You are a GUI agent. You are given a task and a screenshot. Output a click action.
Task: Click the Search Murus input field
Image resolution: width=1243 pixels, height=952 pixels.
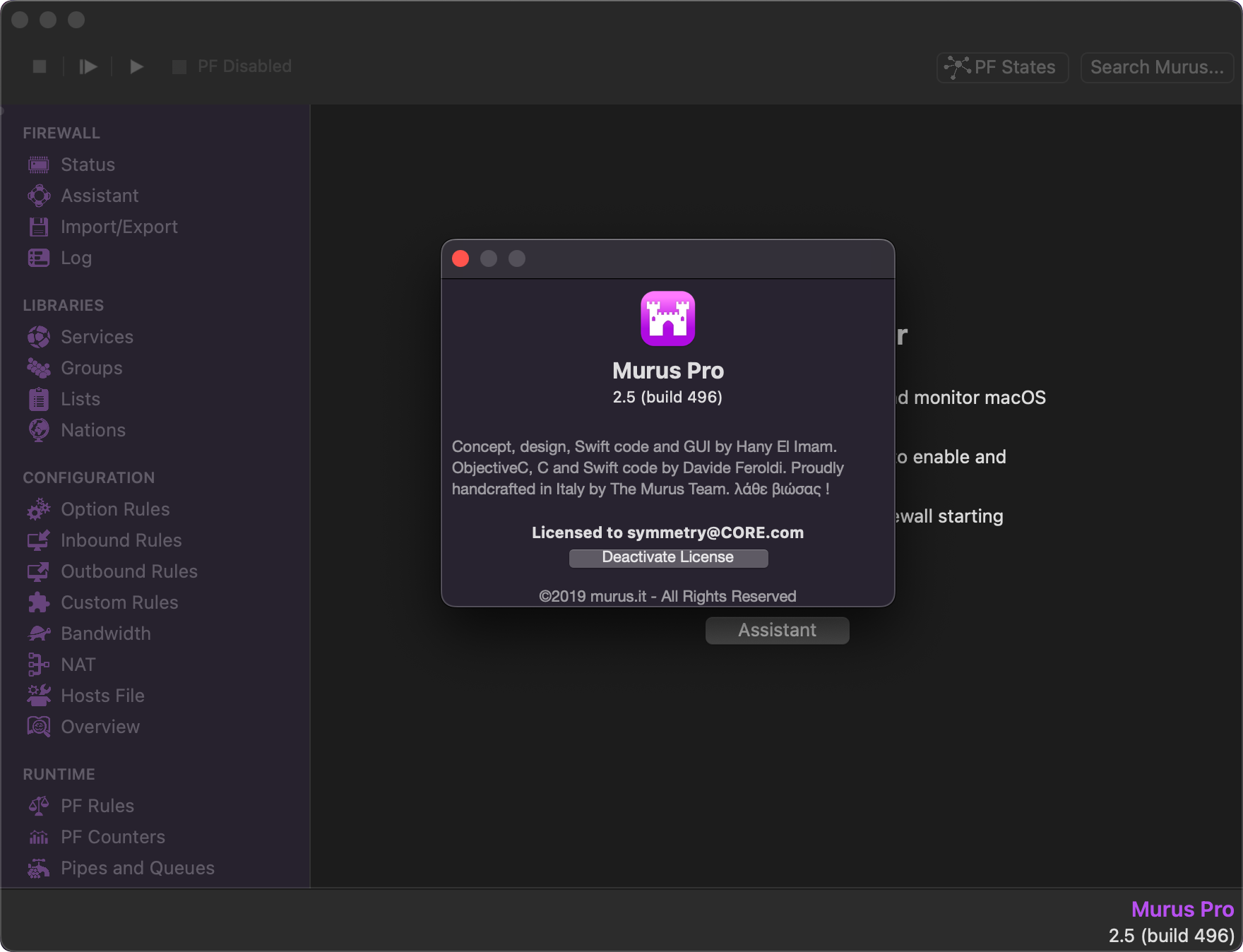[1157, 67]
